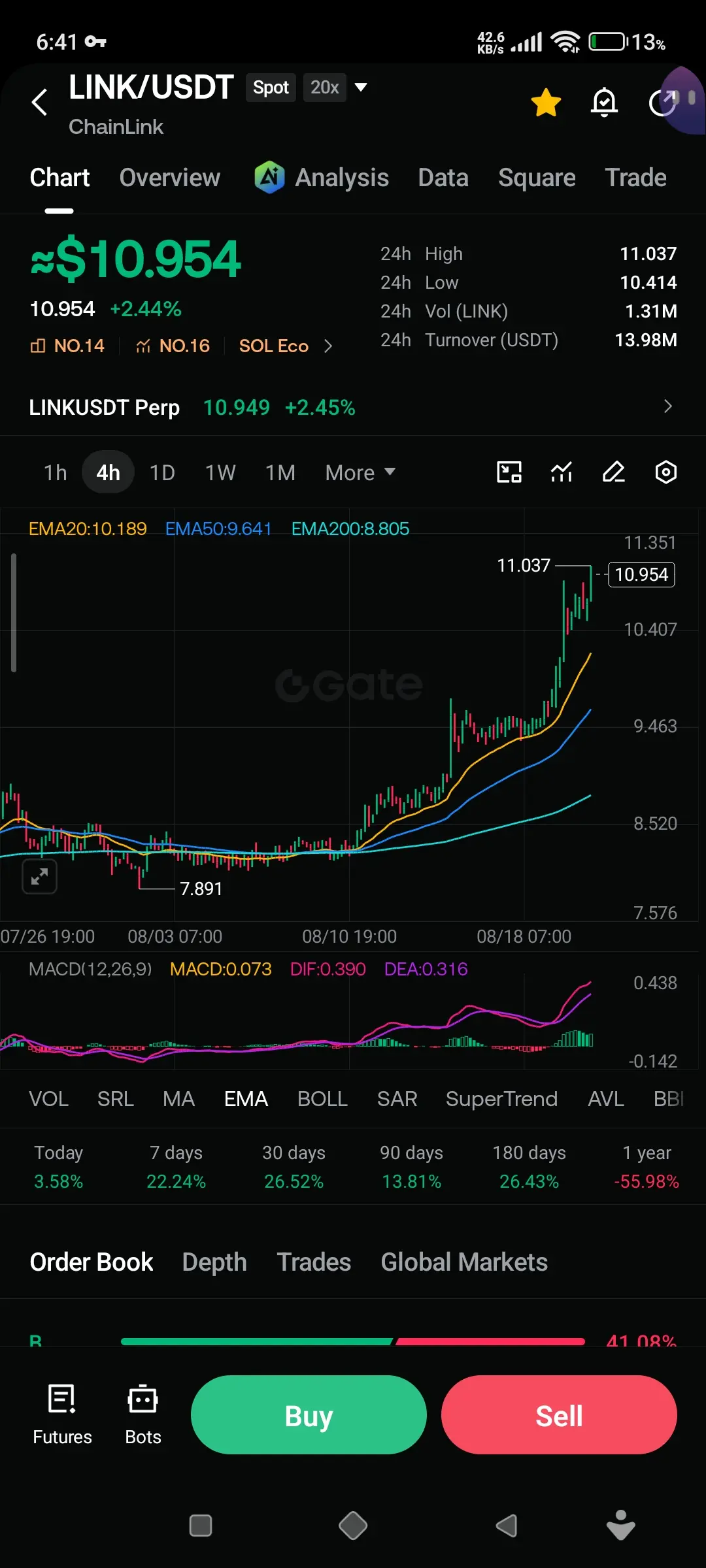This screenshot has width=706, height=1568.
Task: Open the Global Markets tab
Action: tap(464, 1262)
